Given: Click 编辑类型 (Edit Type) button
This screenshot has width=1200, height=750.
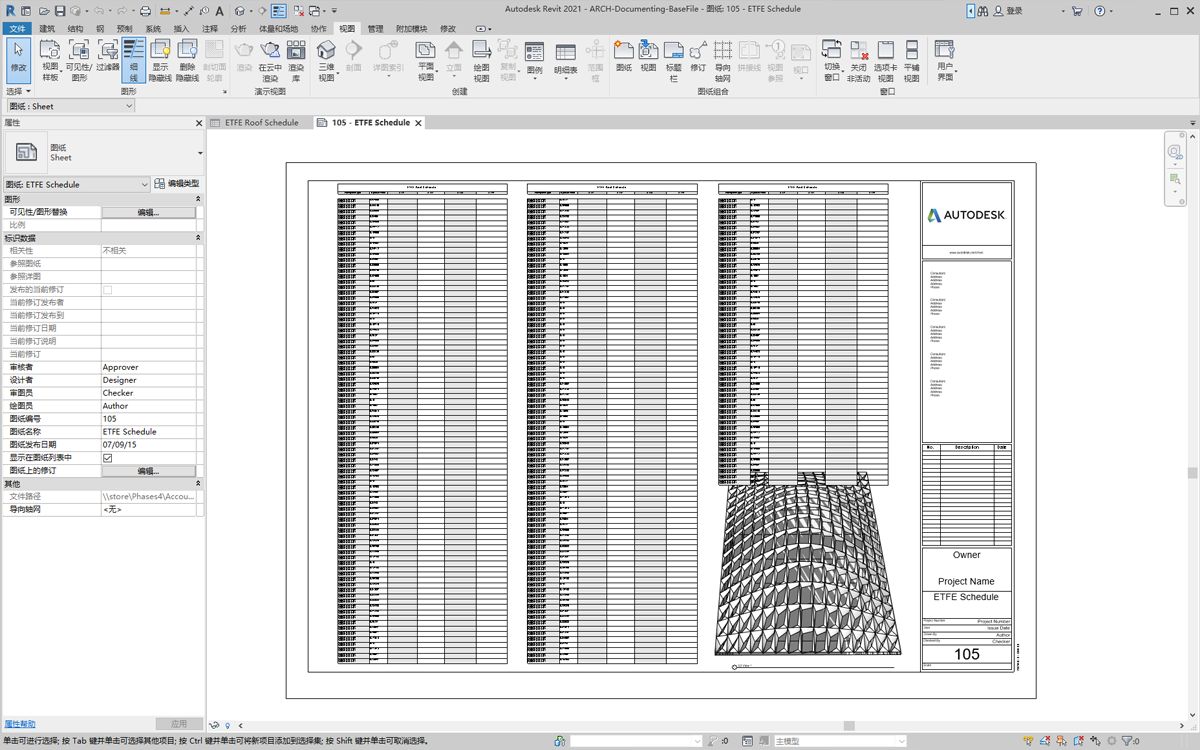Looking at the screenshot, I should [x=177, y=184].
